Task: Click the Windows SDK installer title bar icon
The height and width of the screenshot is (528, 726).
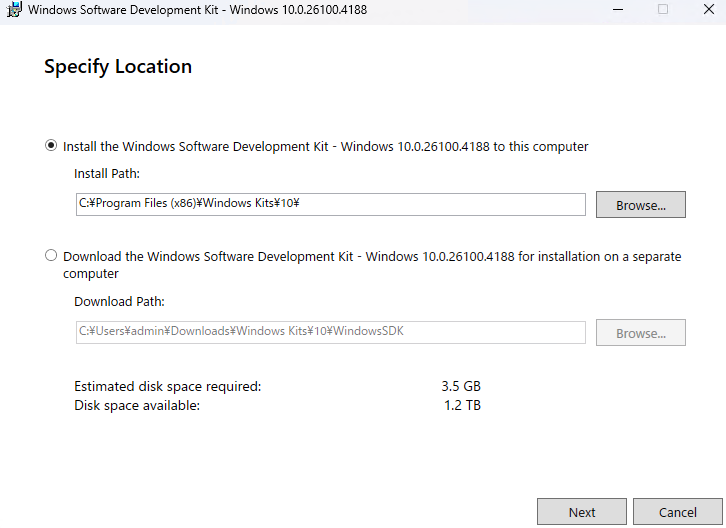Action: click(x=14, y=9)
